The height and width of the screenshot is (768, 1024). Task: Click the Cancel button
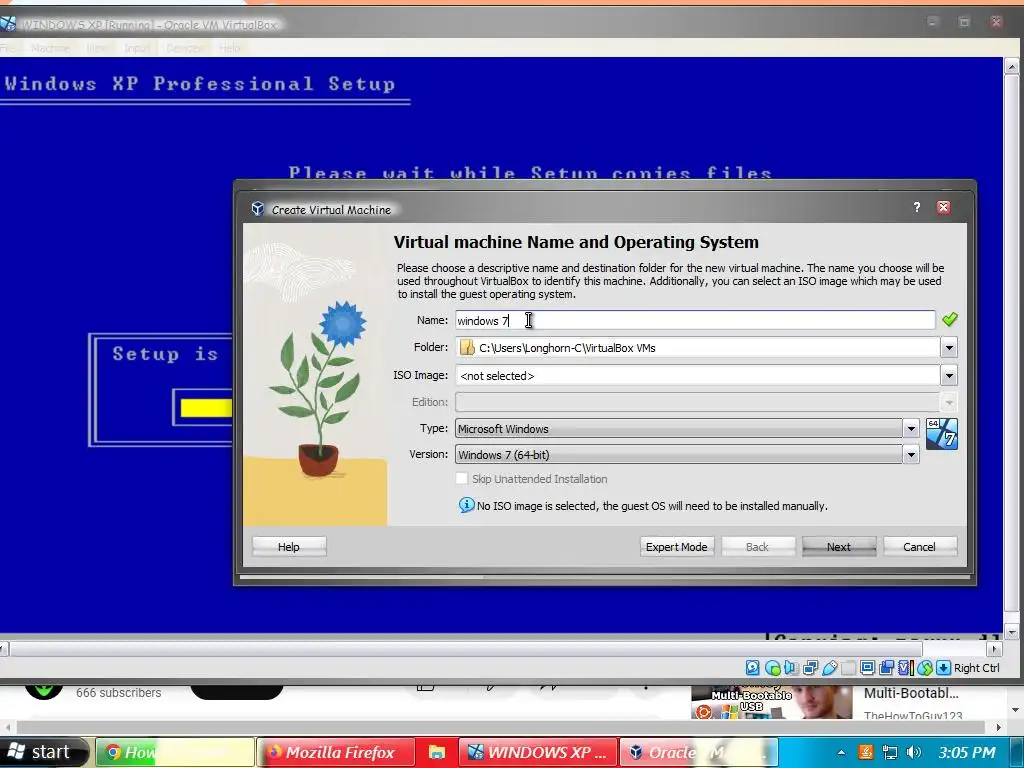tap(920, 547)
